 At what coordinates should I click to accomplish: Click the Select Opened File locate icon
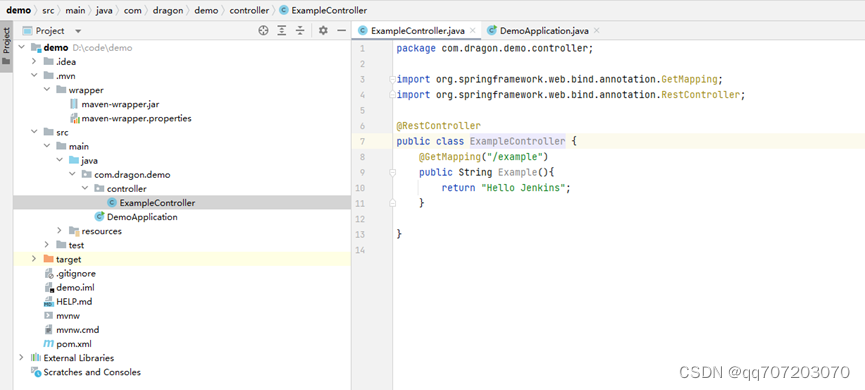[x=264, y=31]
